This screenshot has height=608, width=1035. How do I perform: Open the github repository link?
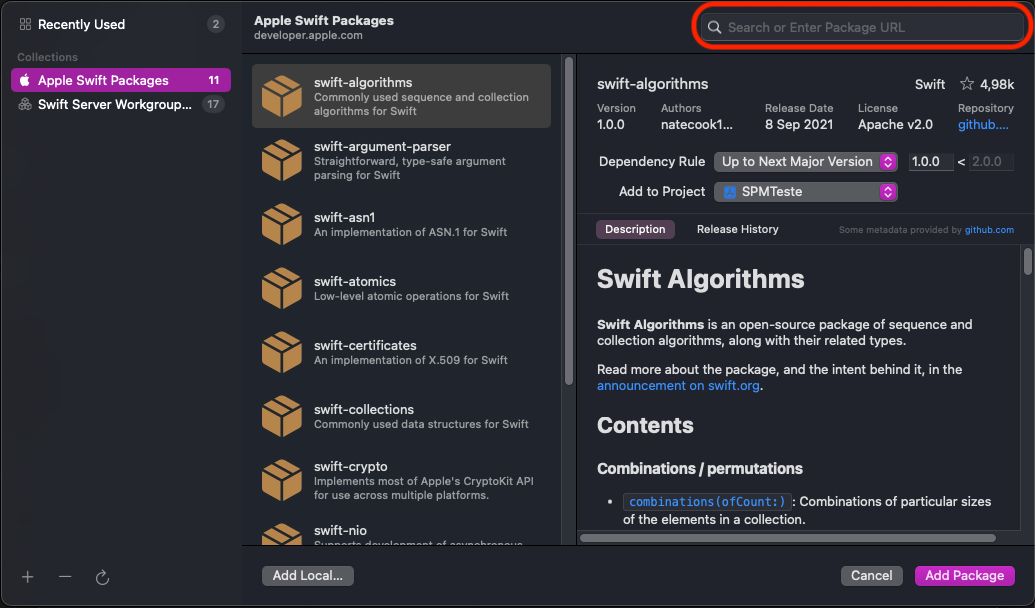click(x=983, y=125)
